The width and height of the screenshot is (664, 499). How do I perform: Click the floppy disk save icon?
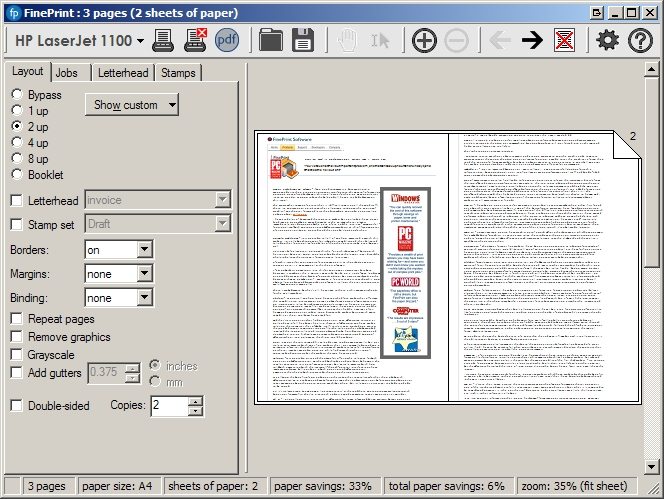pos(303,40)
